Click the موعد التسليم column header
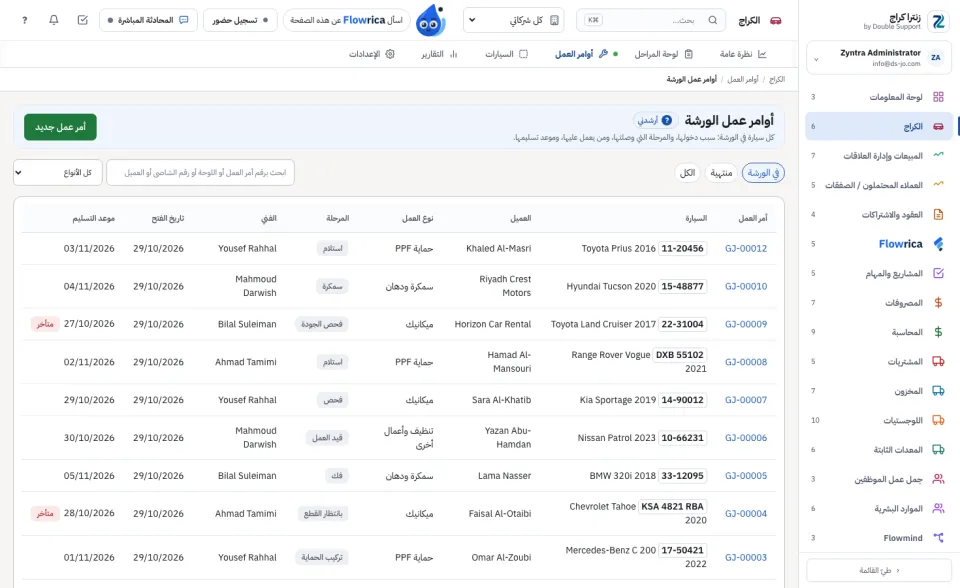Screen dimensions: 960x588 coord(94,218)
